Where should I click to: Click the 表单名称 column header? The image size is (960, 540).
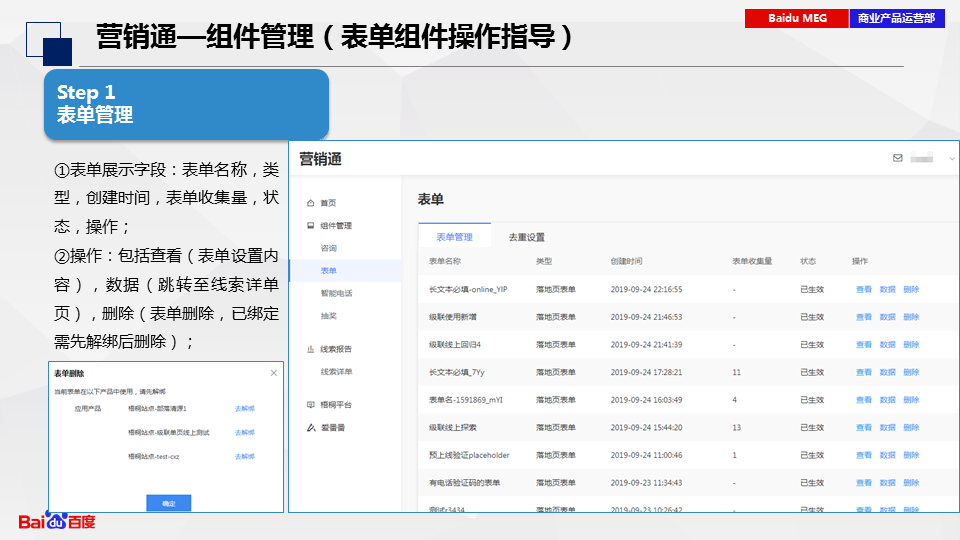(445, 261)
